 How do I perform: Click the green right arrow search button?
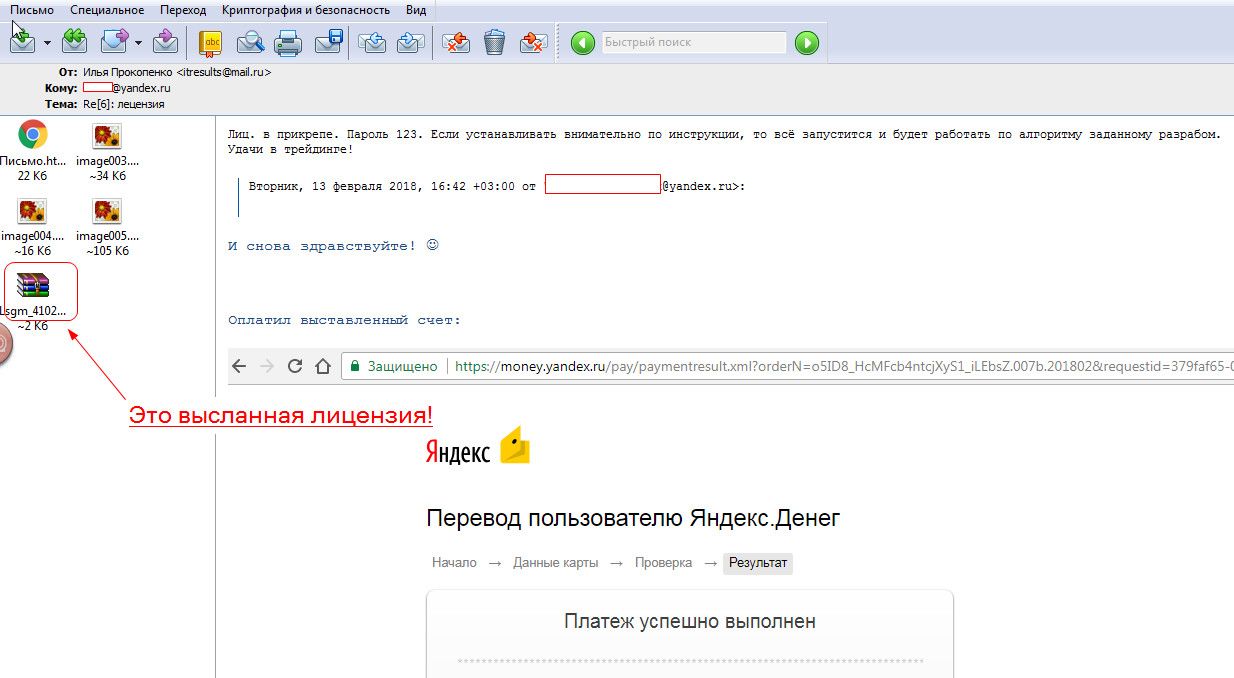(x=807, y=43)
